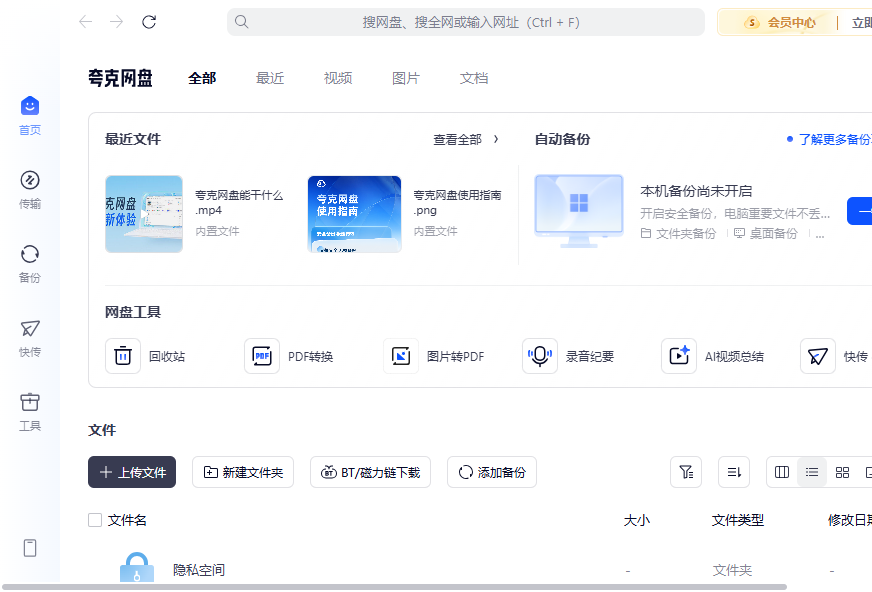Click the 上传文件 button

(132, 472)
